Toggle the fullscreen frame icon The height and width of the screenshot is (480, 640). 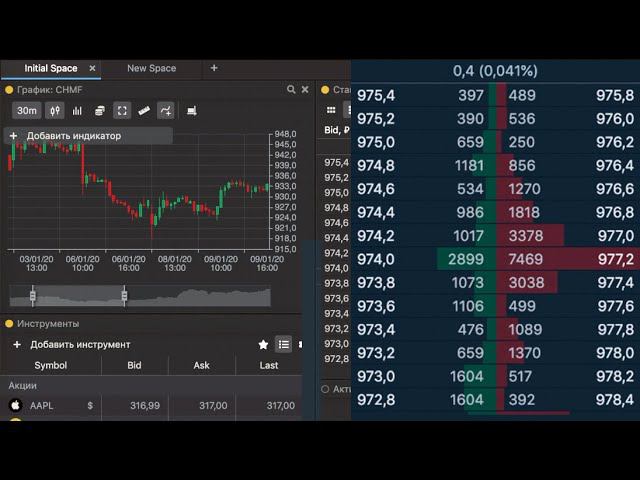pos(122,111)
